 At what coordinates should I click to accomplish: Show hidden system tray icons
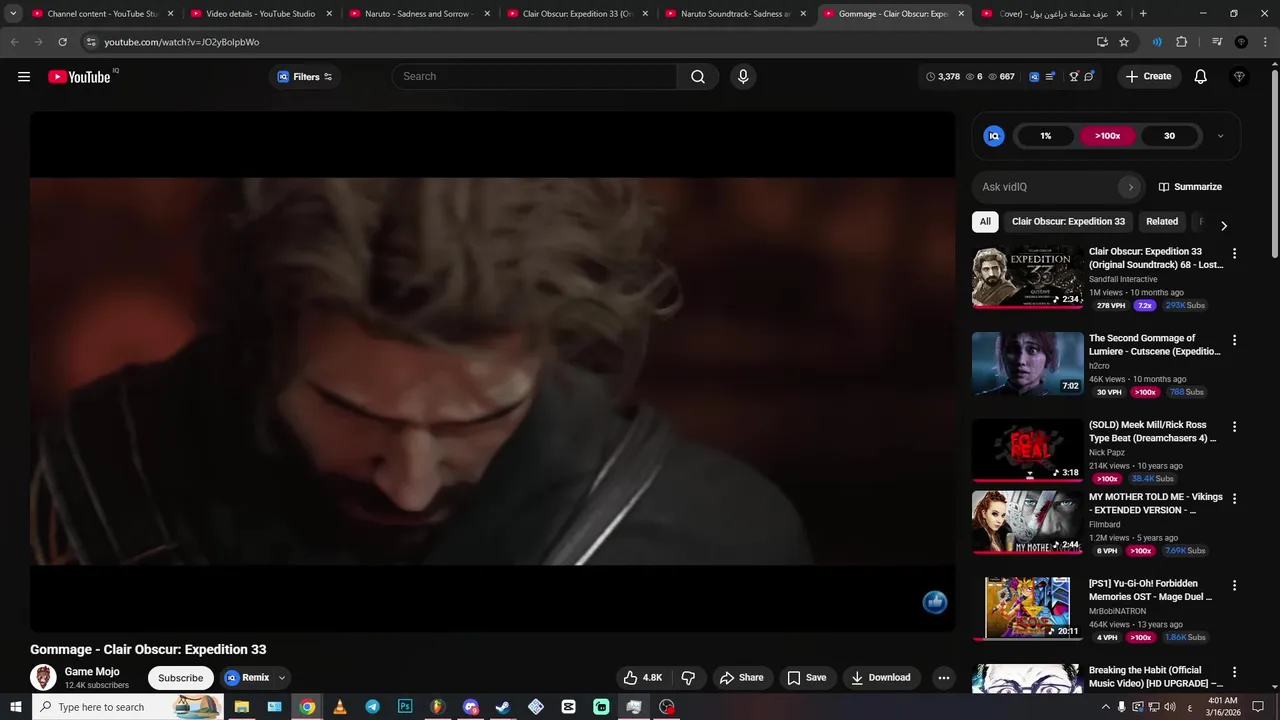pyautogui.click(x=1106, y=707)
